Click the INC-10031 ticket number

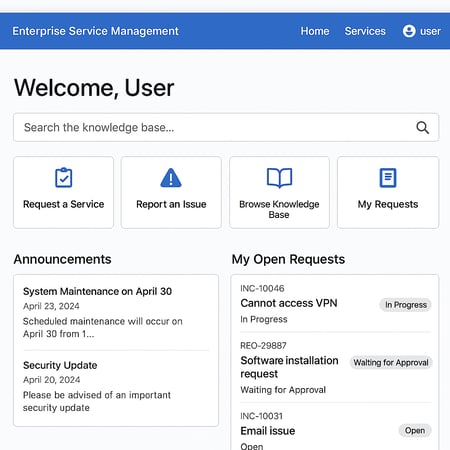[261, 416]
